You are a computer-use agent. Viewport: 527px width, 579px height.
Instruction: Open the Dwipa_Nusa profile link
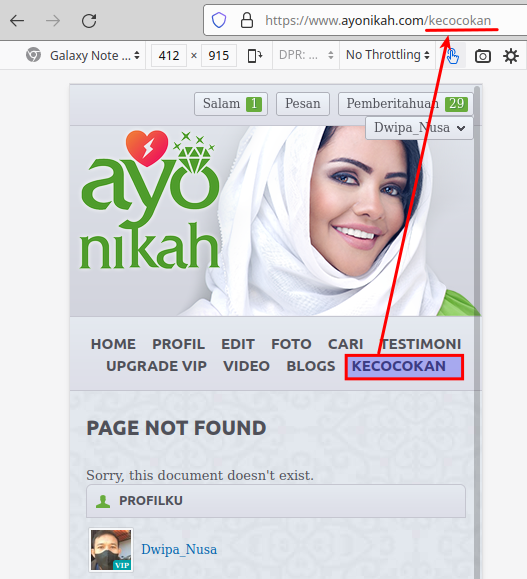179,549
